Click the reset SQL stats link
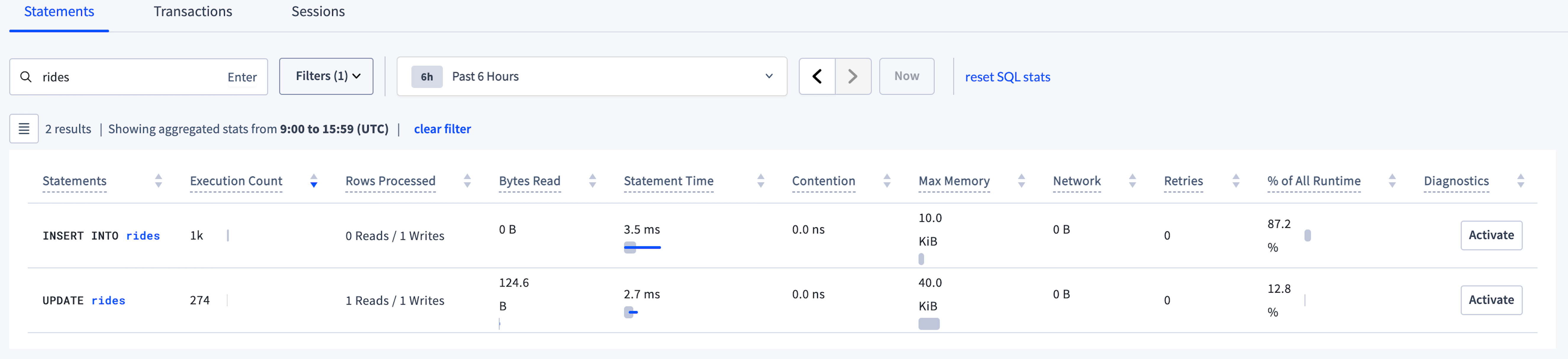The height and width of the screenshot is (359, 1568). pos(1007,77)
